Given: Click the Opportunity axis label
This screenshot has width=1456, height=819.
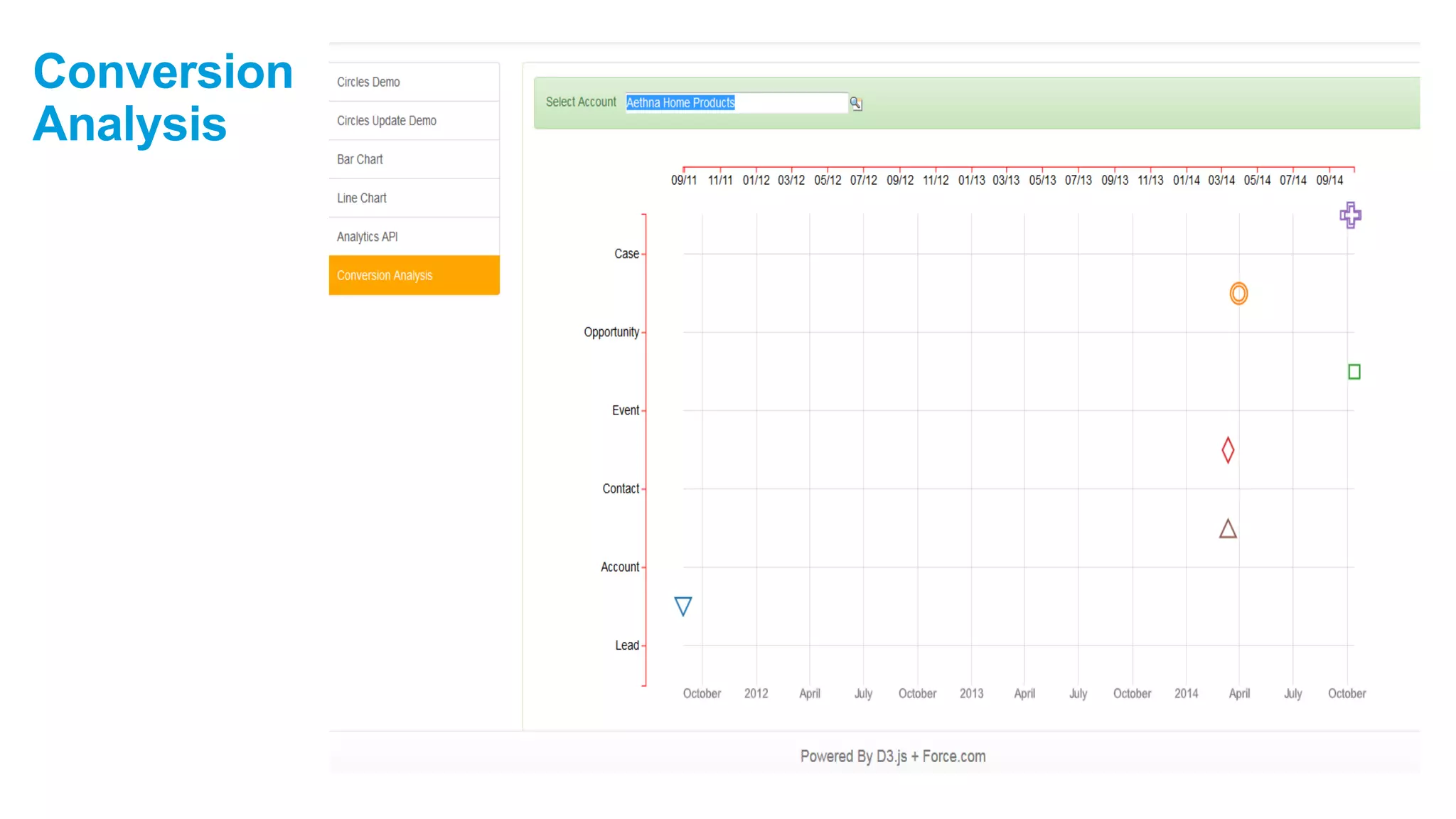Looking at the screenshot, I should [611, 332].
